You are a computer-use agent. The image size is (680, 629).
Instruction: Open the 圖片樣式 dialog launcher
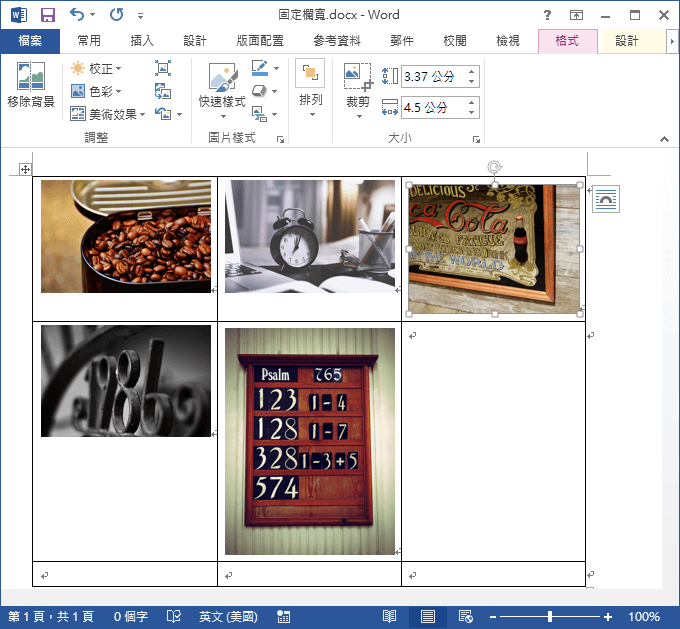pos(281,139)
